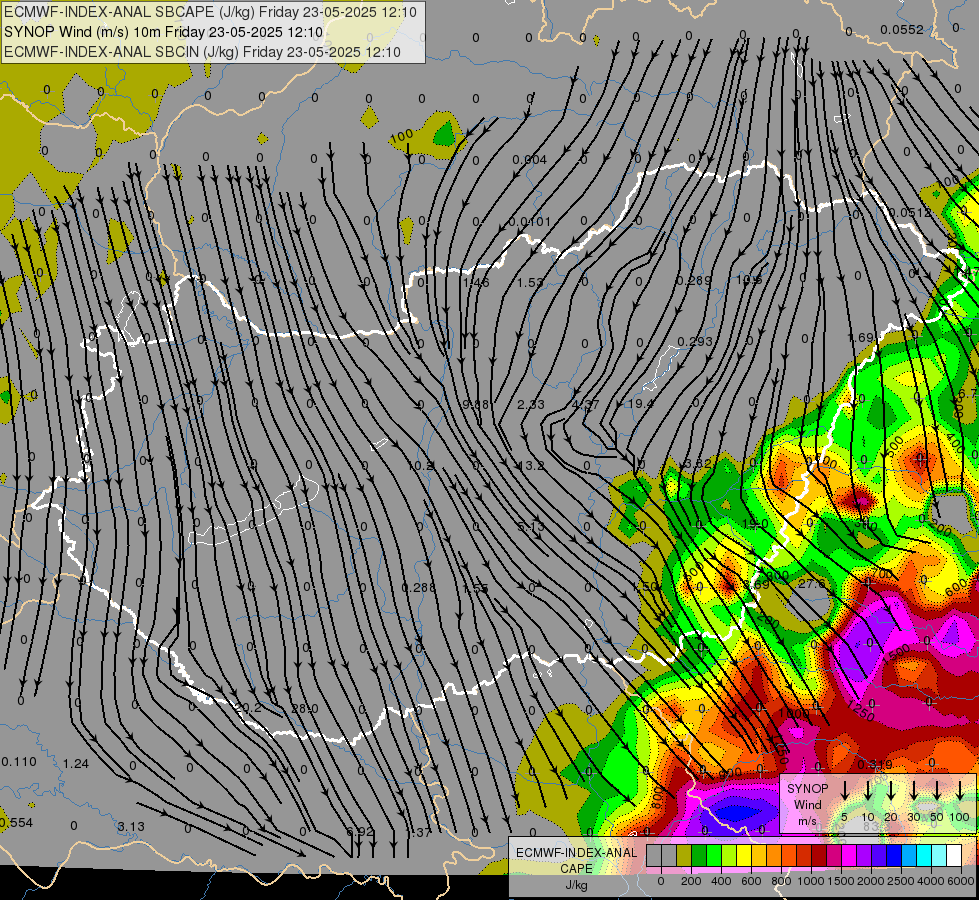Viewport: 979px width, 900px height.
Task: Pick the pure yellow CAPE legend swatch
Action: (x=744, y=856)
